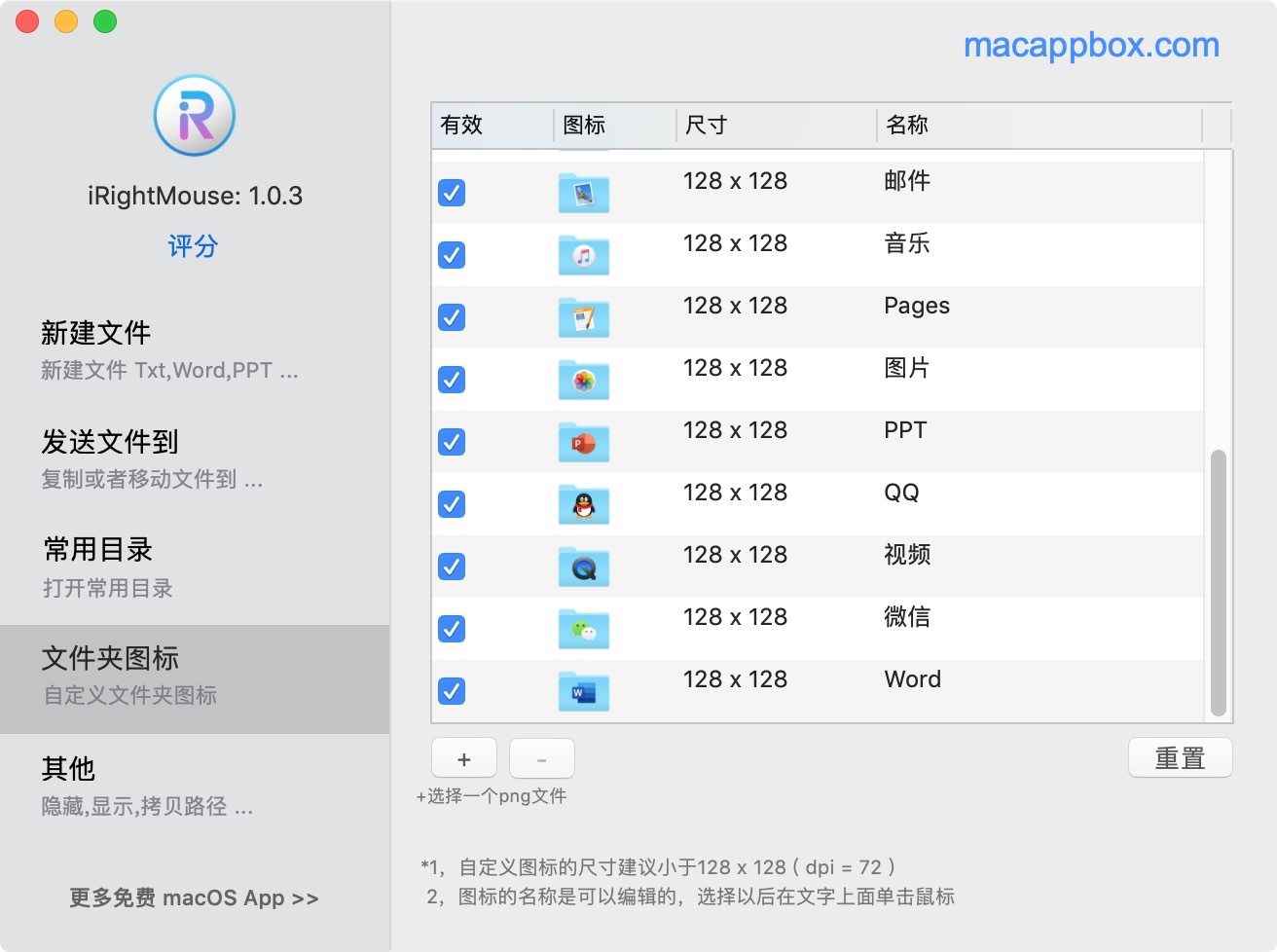Open the macappbox.com website link

(x=1091, y=45)
